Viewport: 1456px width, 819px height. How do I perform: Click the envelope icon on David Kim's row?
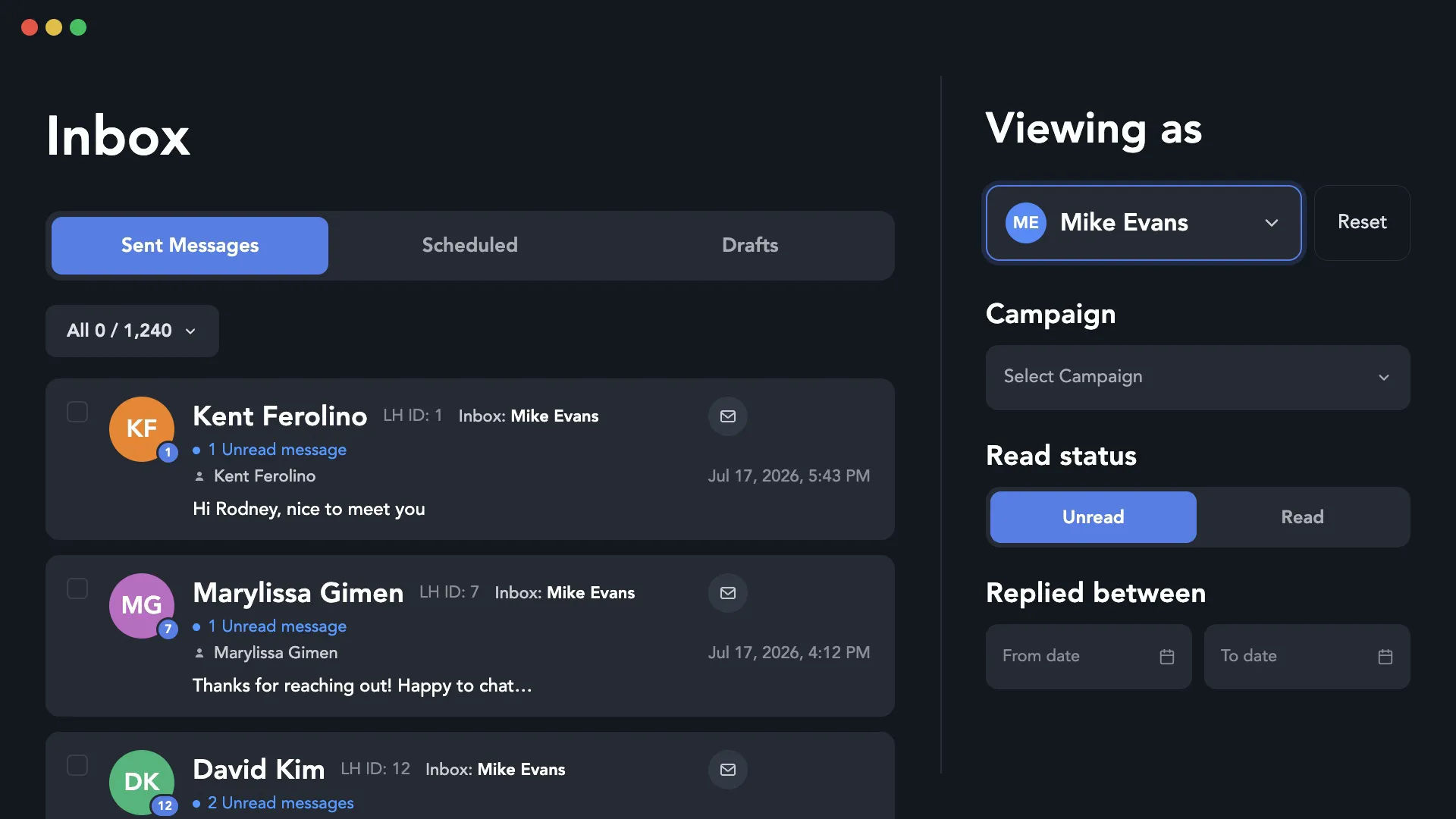click(727, 770)
